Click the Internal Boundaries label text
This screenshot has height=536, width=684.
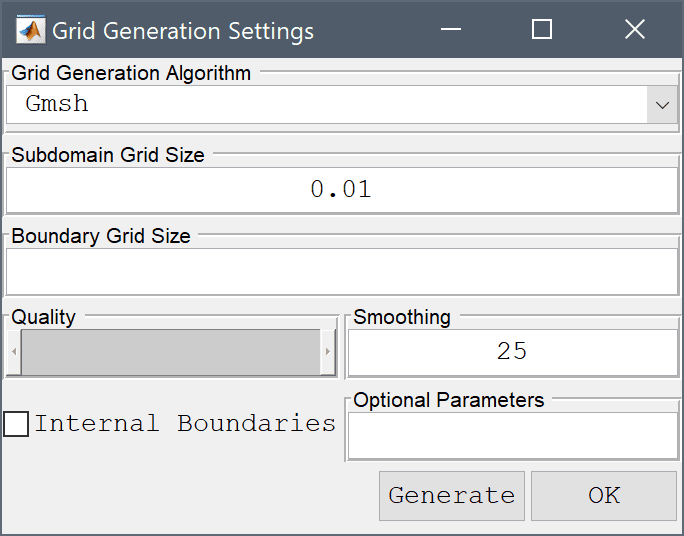click(185, 423)
